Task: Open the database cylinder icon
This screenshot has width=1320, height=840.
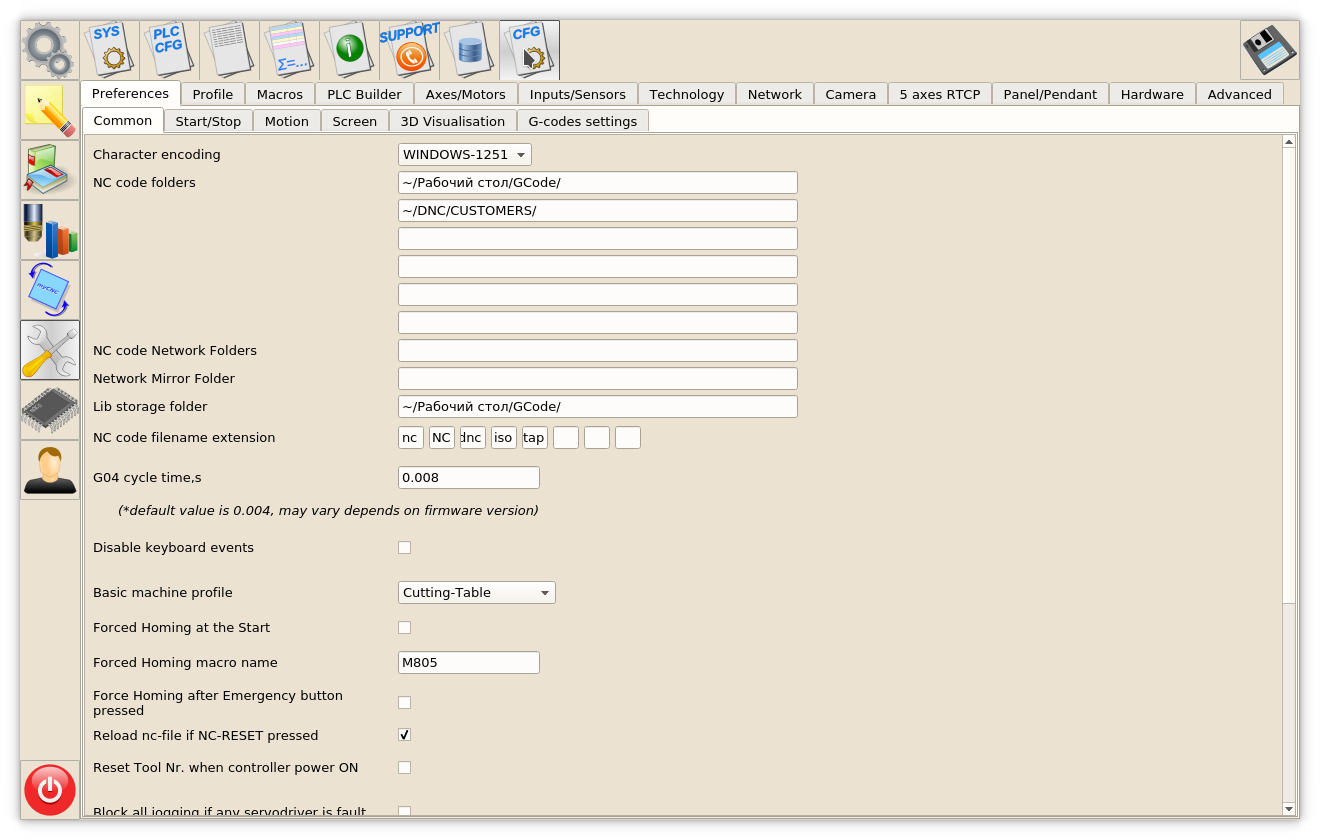Action: pos(469,49)
